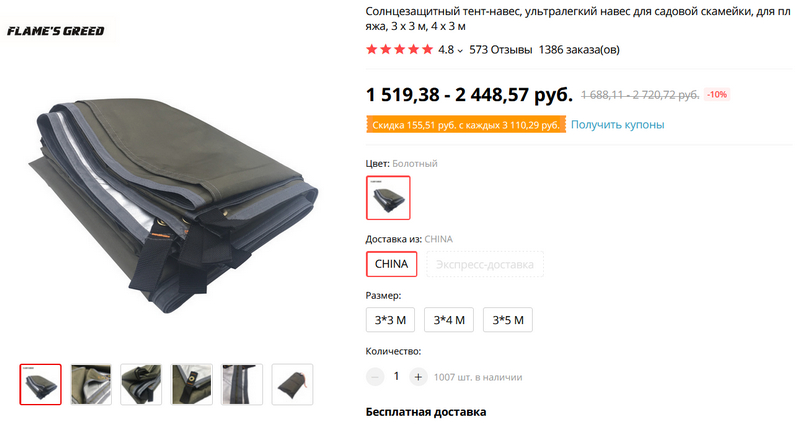Click the minus quantity decrease icon
Viewport: 800px width, 424px height.
click(375, 377)
